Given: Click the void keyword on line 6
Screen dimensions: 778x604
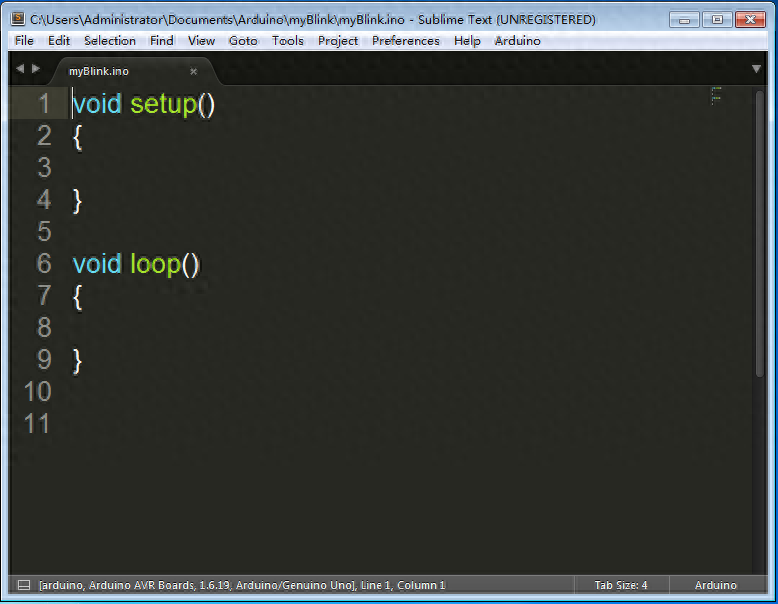Looking at the screenshot, I should pyautogui.click(x=97, y=263).
